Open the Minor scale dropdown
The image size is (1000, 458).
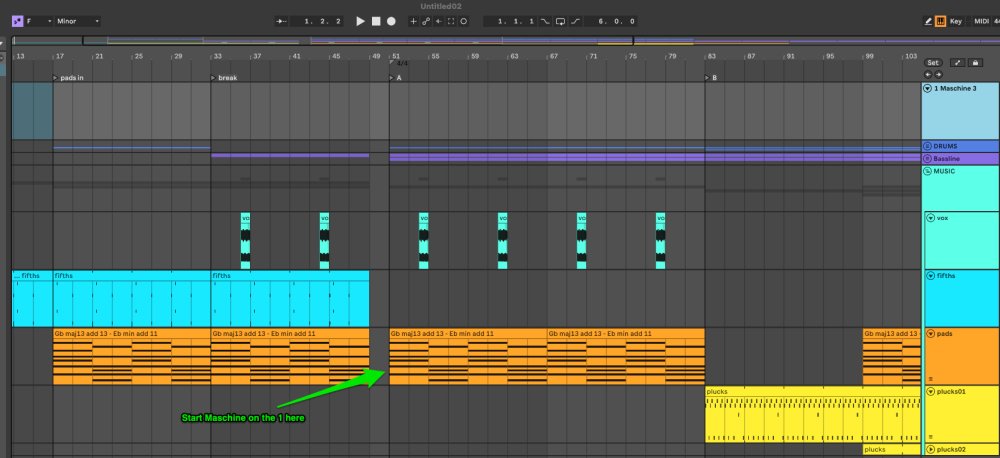click(79, 21)
